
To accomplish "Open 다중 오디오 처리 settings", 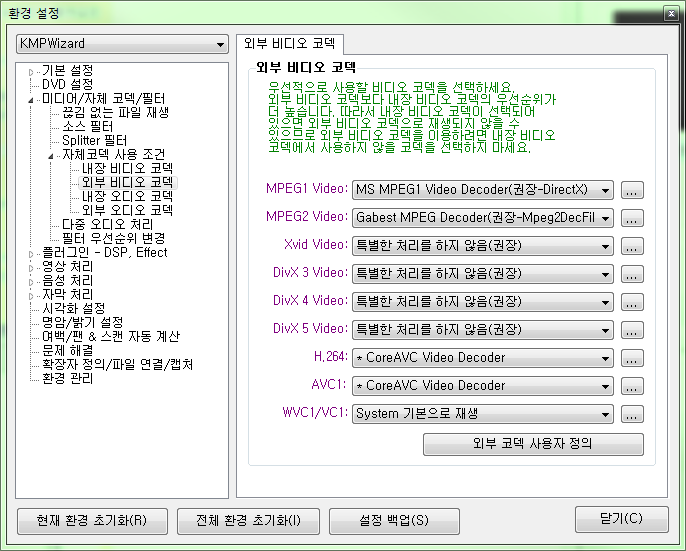I will coord(108,225).
